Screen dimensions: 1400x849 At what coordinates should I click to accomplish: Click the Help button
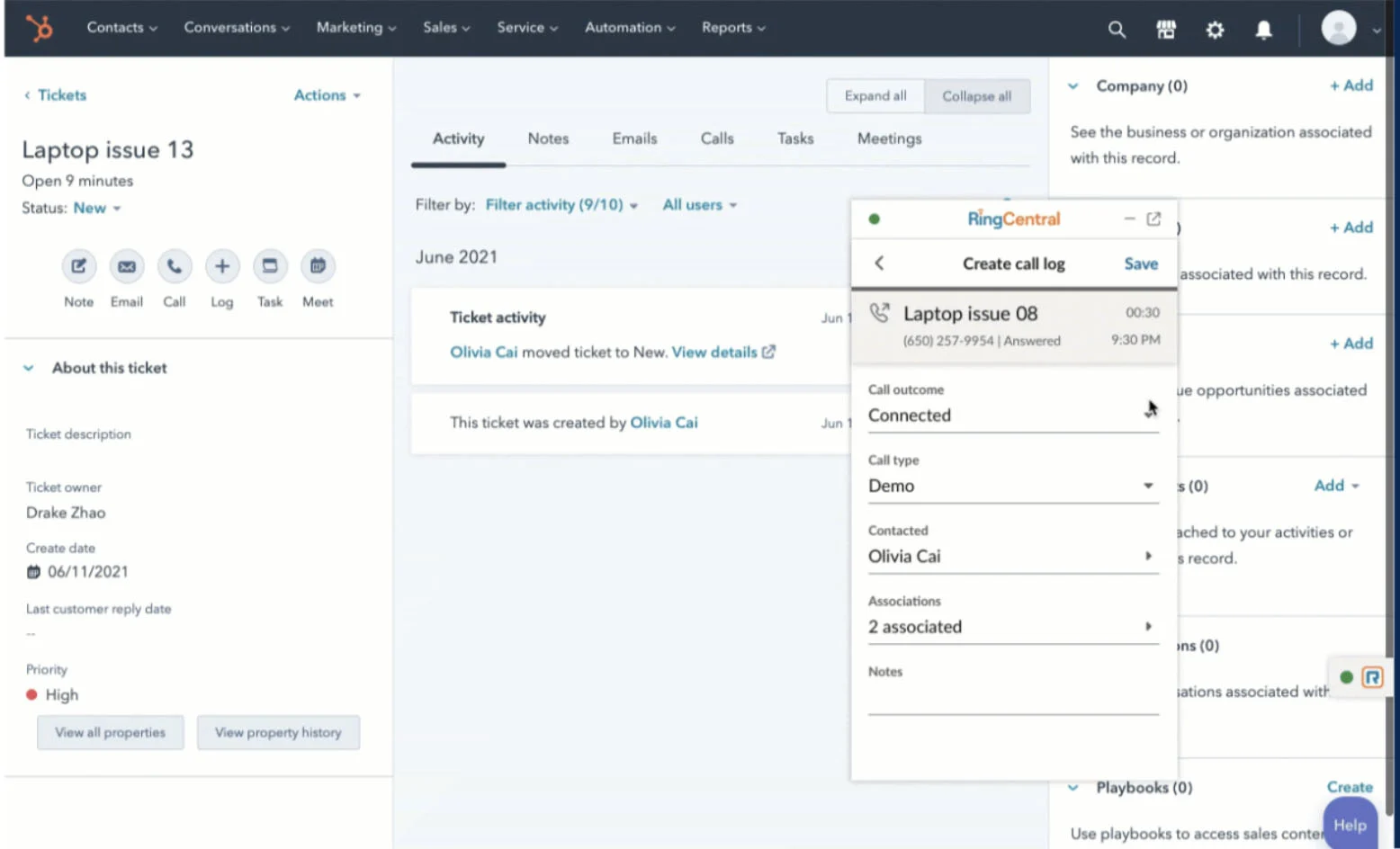pos(1350,824)
